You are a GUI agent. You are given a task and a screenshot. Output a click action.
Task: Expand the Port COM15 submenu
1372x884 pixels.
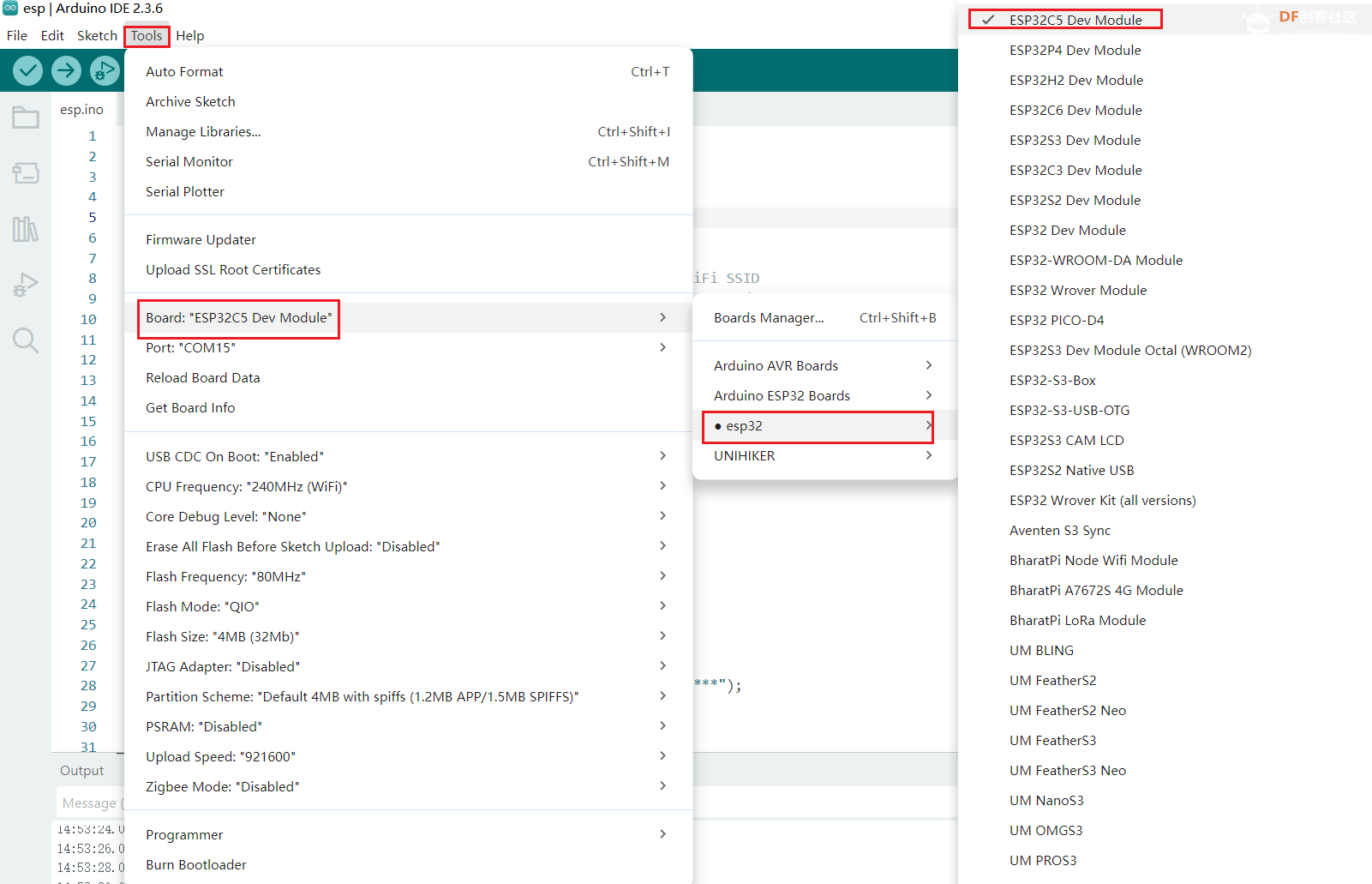click(x=408, y=348)
